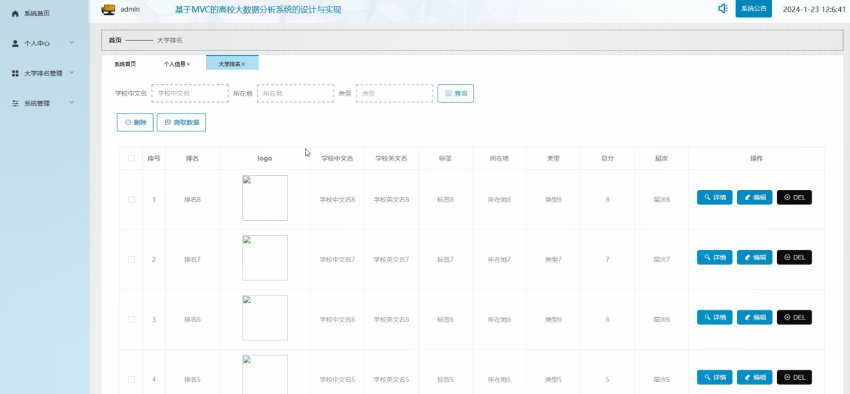Expand the 个人中心 sidebar menu
This screenshot has width=850, height=394.
tap(43, 43)
